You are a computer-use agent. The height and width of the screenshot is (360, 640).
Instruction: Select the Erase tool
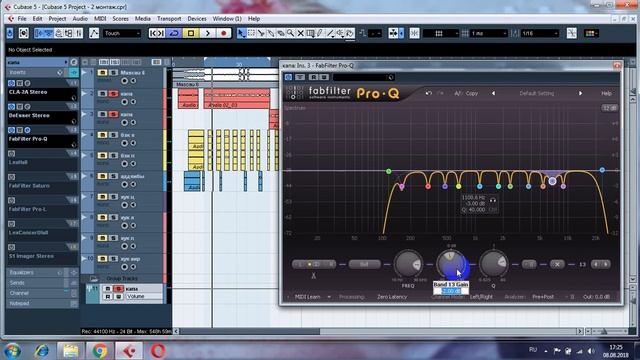[x=280, y=33]
